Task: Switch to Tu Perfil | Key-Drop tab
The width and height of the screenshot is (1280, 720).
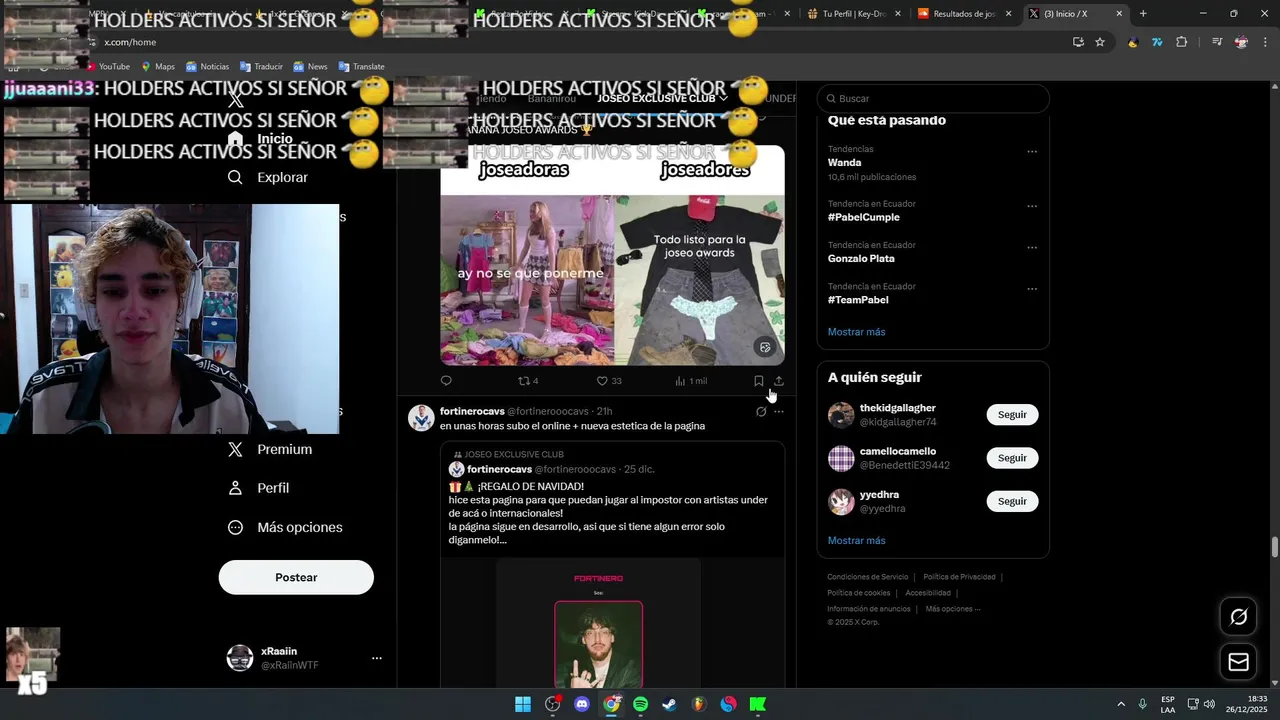Action: [x=853, y=14]
